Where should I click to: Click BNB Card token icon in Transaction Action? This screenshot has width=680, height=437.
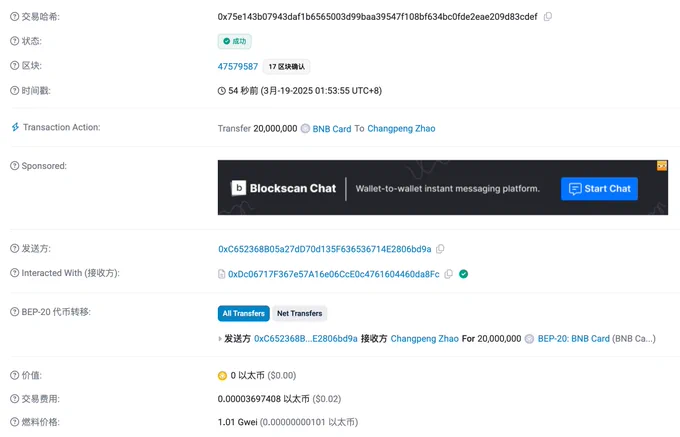click(x=305, y=129)
